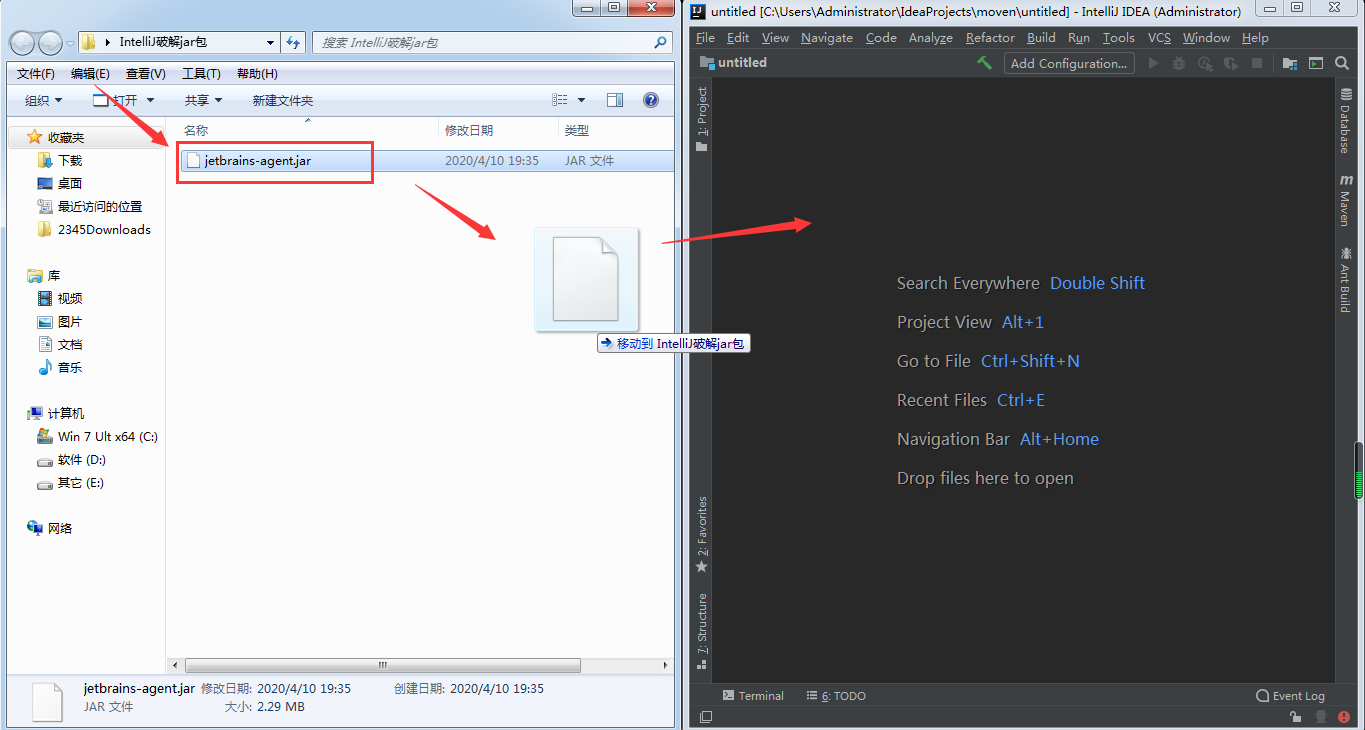1365x730 pixels.
Task: Toggle tool window bars icon in status bar
Action: tap(706, 717)
